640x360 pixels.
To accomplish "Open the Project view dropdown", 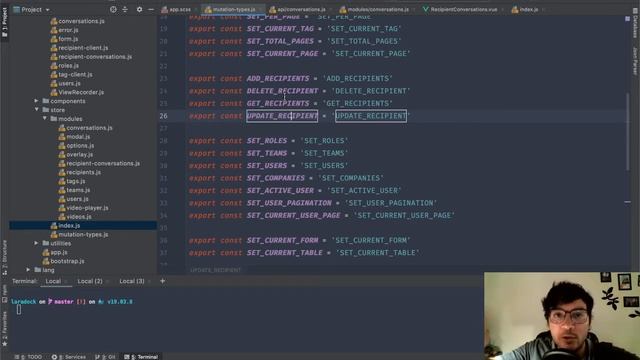I will point(31,9).
